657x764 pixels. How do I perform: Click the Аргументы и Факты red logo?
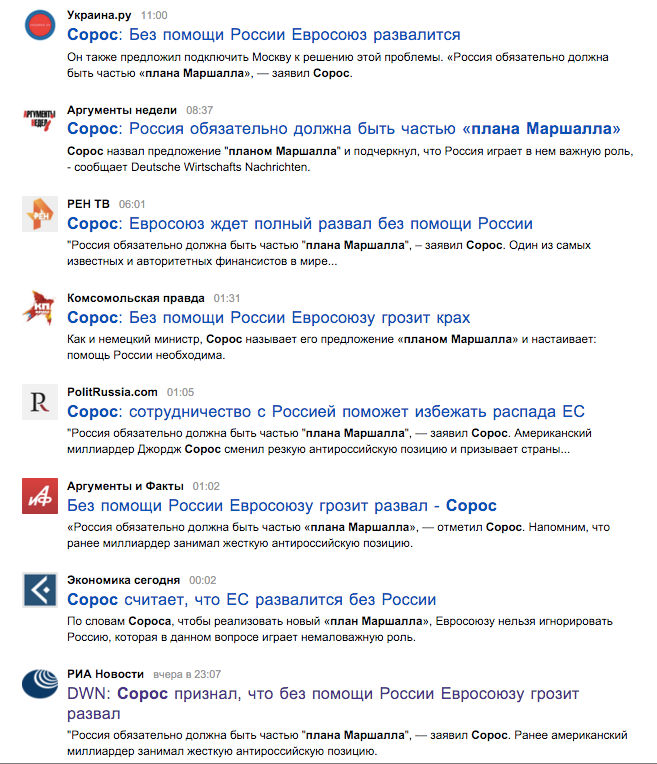pyautogui.click(x=40, y=496)
